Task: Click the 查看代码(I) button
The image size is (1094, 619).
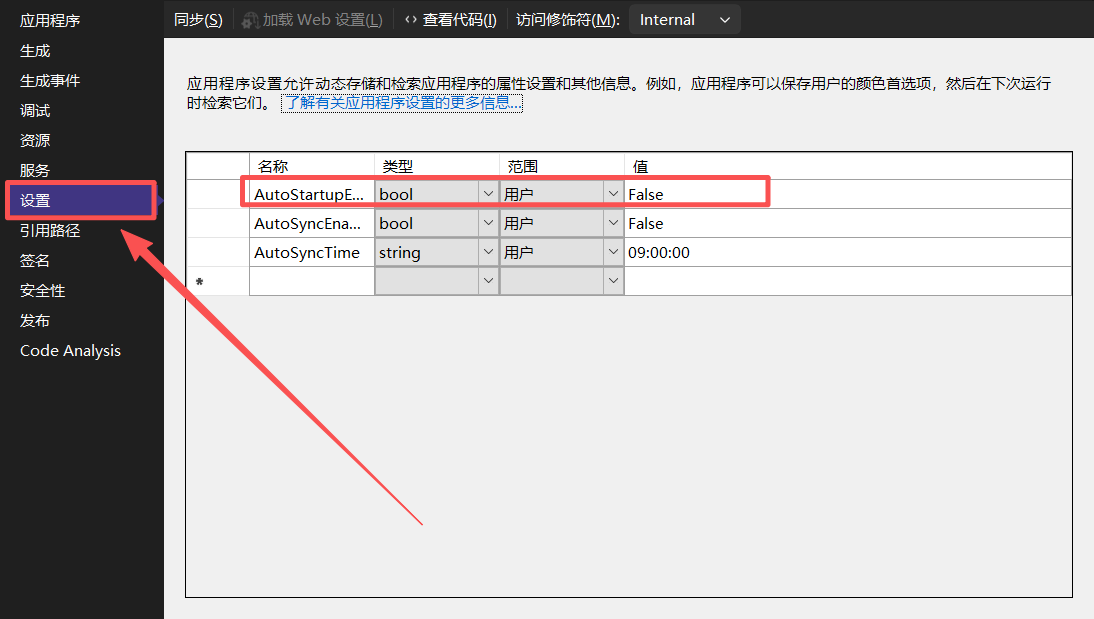Action: [450, 20]
